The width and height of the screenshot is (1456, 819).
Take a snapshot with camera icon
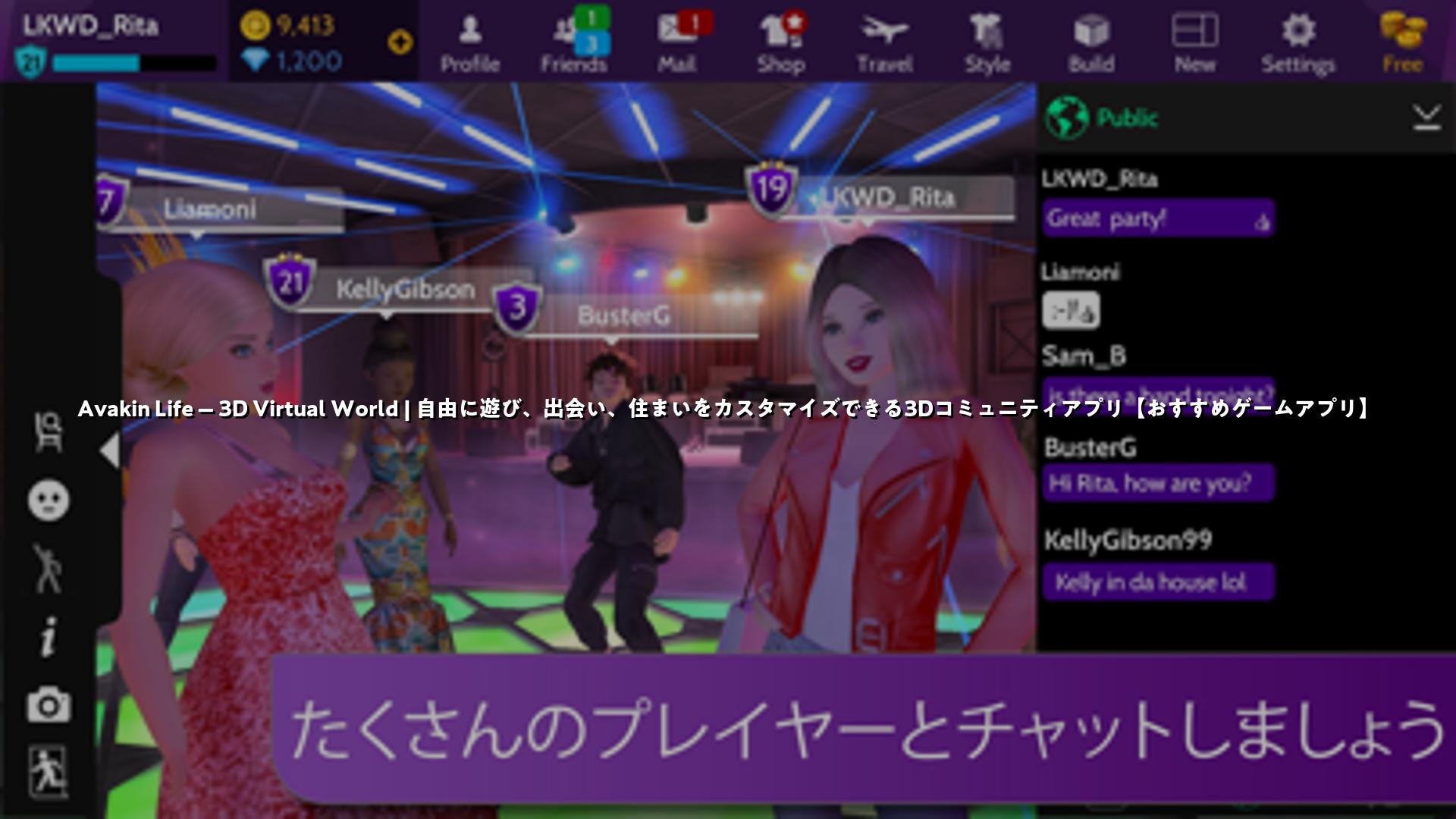coord(49,705)
